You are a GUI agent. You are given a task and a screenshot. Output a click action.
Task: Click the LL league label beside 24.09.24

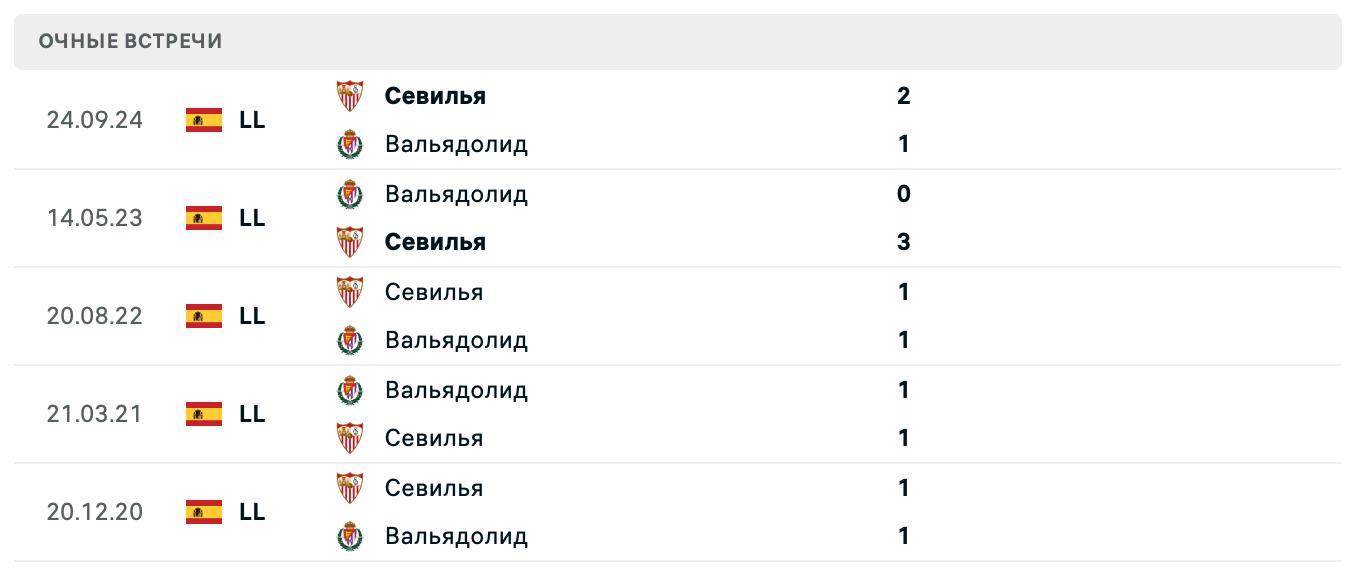point(253,120)
